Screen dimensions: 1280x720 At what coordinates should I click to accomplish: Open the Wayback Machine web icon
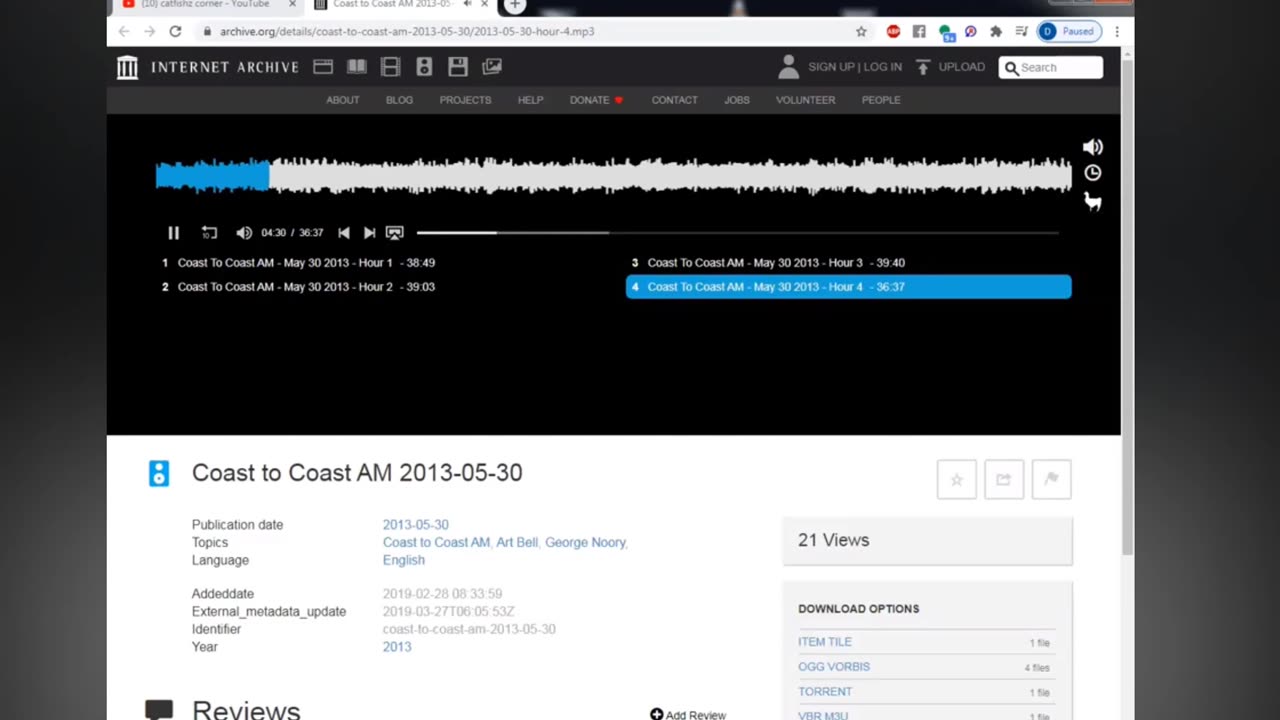[x=323, y=67]
